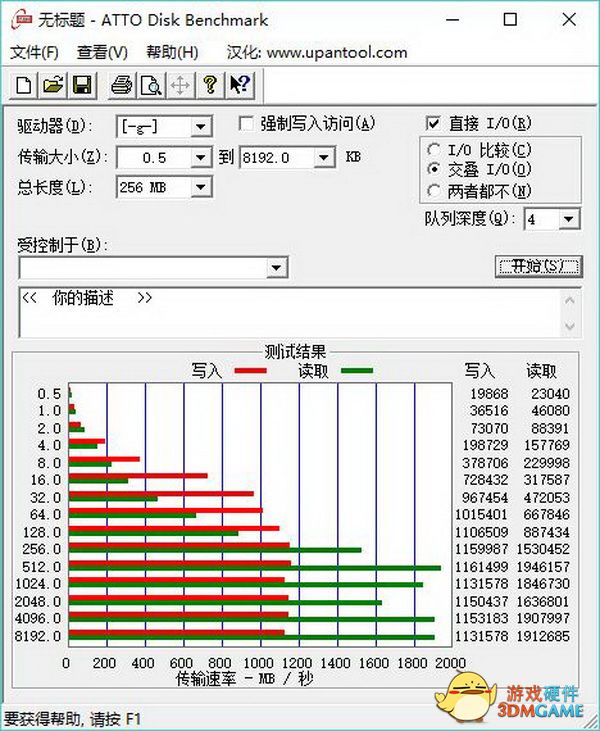Viewport: 600px width, 731px height.
Task: Start benchmark with 开始(S) button
Action: 538,267
